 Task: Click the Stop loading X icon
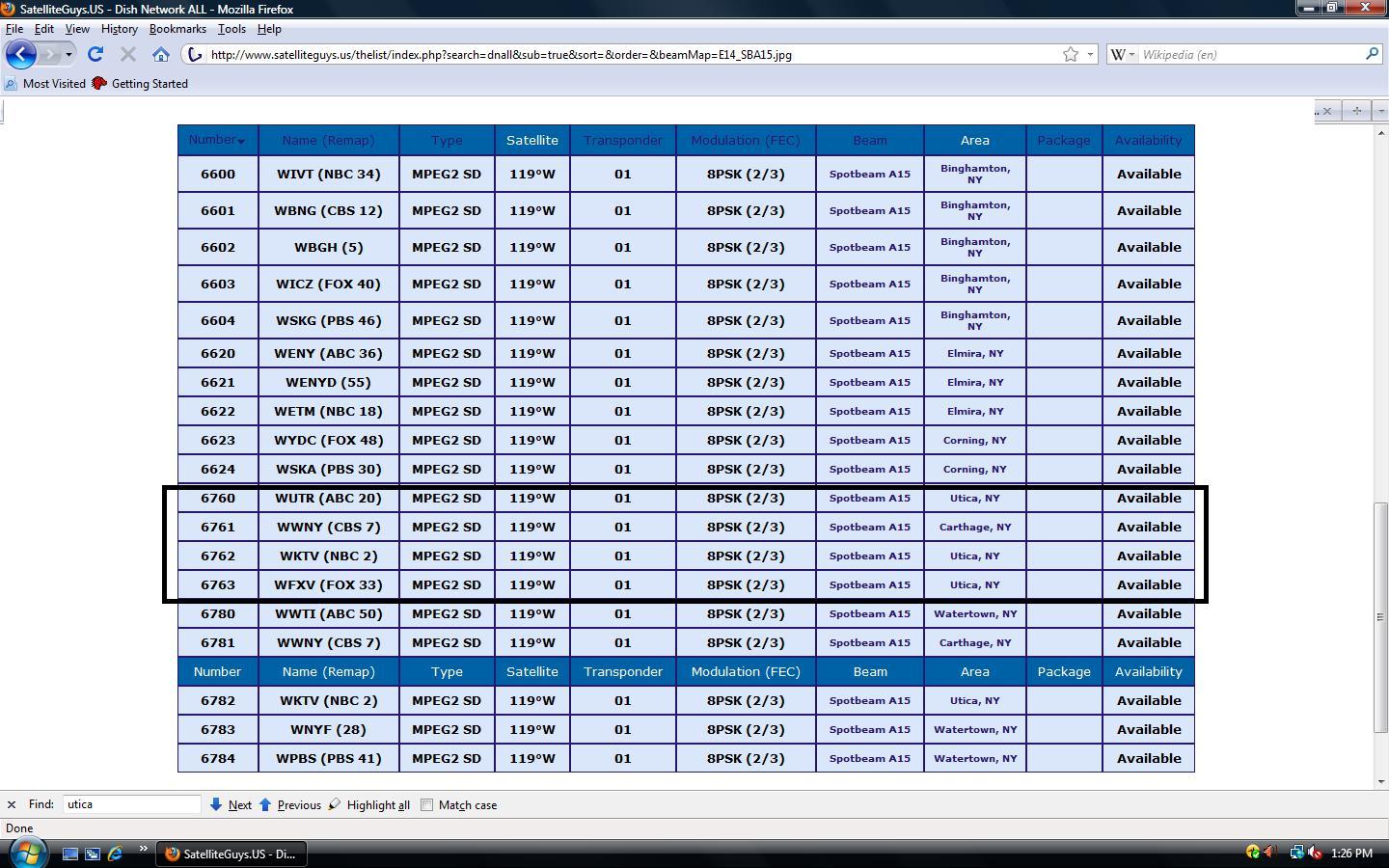click(x=127, y=54)
